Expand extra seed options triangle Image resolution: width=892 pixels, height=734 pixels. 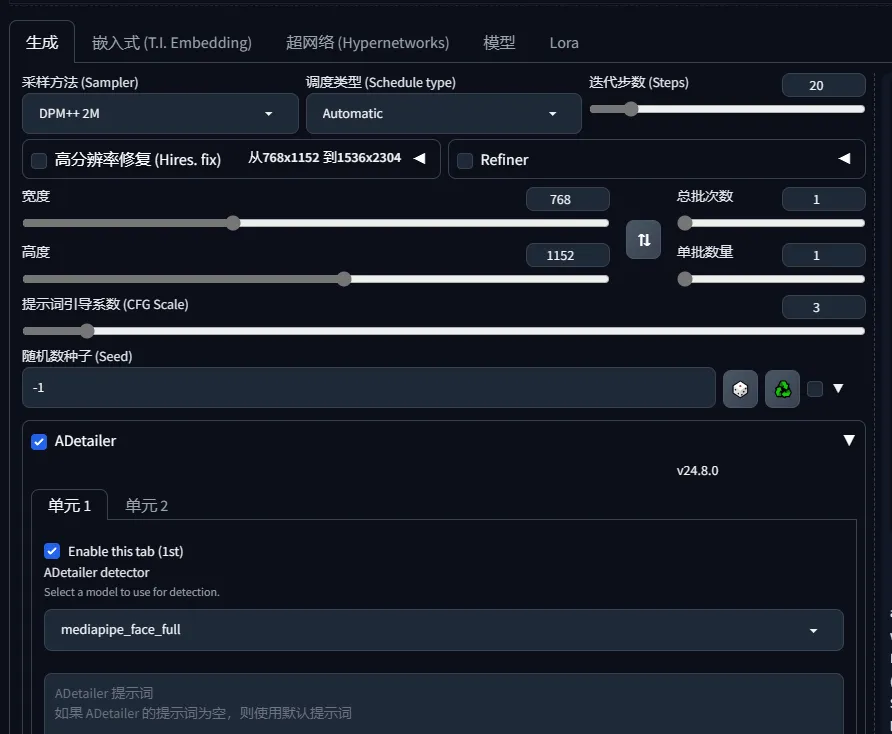[838, 389]
